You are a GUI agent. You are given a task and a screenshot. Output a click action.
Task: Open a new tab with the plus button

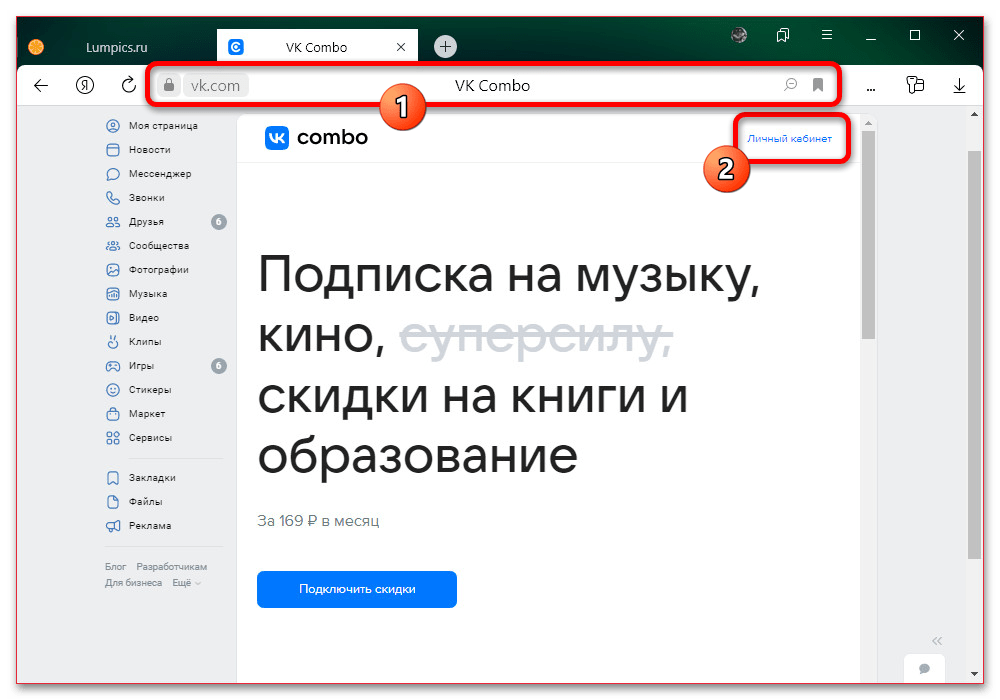(x=445, y=47)
